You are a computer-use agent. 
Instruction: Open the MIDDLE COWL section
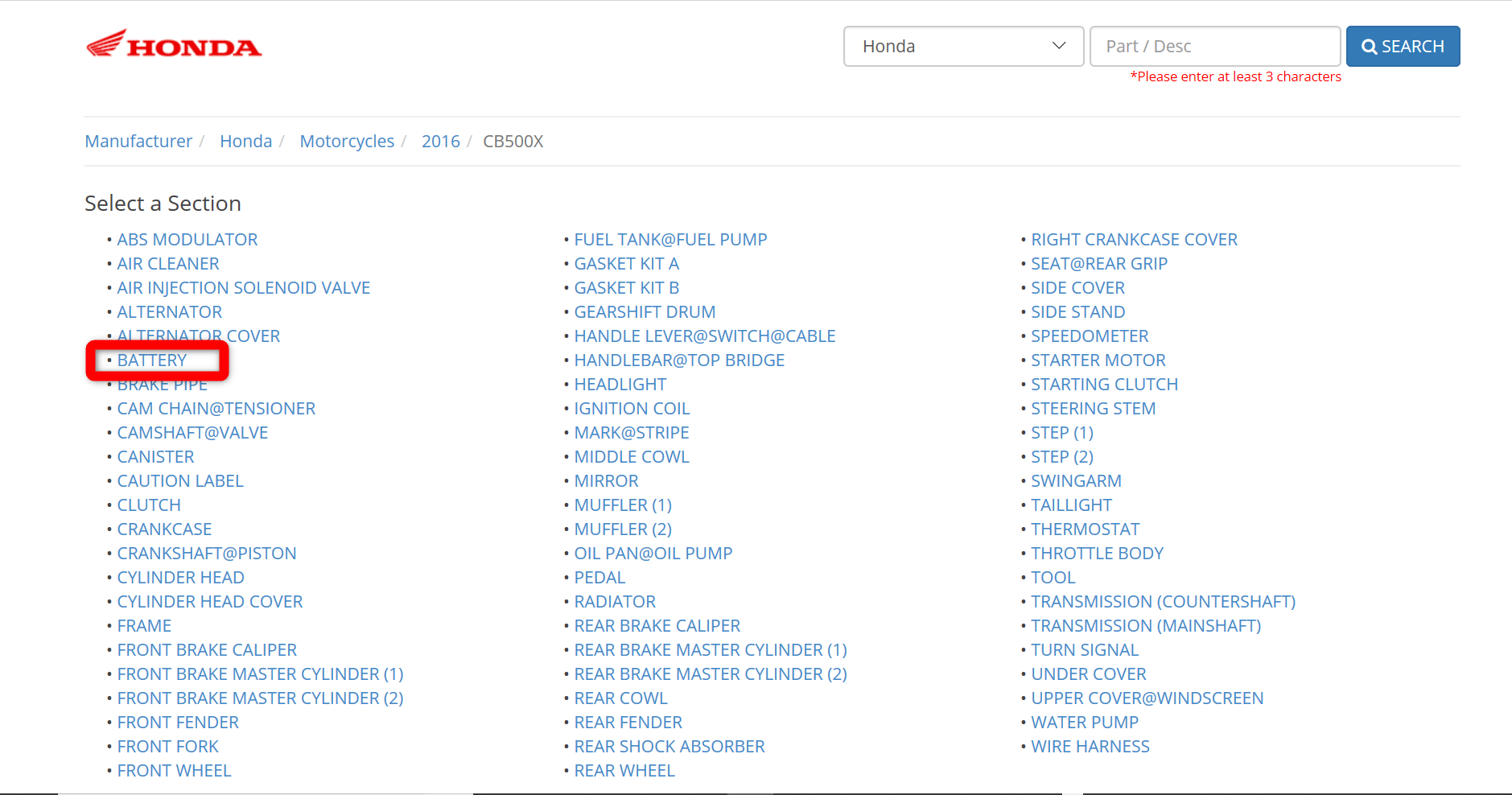632,457
